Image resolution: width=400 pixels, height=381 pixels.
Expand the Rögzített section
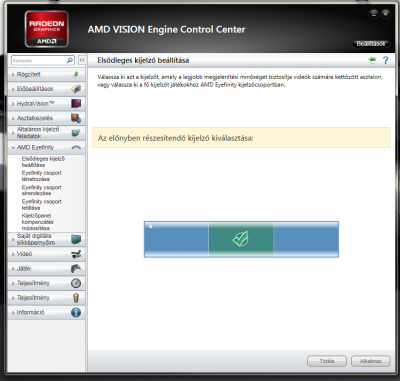point(46,74)
